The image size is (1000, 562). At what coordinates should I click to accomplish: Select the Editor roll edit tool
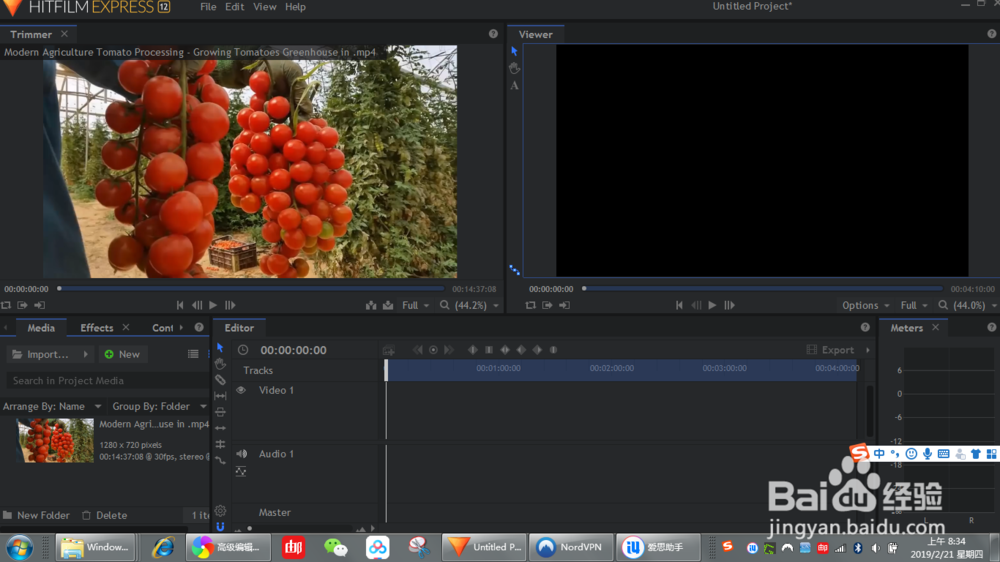(x=220, y=444)
